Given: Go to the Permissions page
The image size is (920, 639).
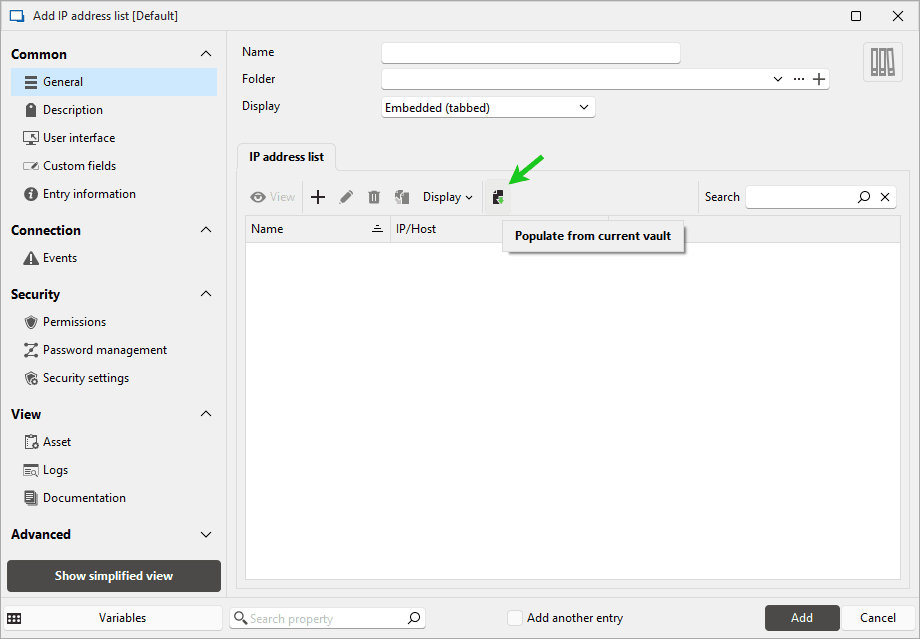Looking at the screenshot, I should [74, 322].
